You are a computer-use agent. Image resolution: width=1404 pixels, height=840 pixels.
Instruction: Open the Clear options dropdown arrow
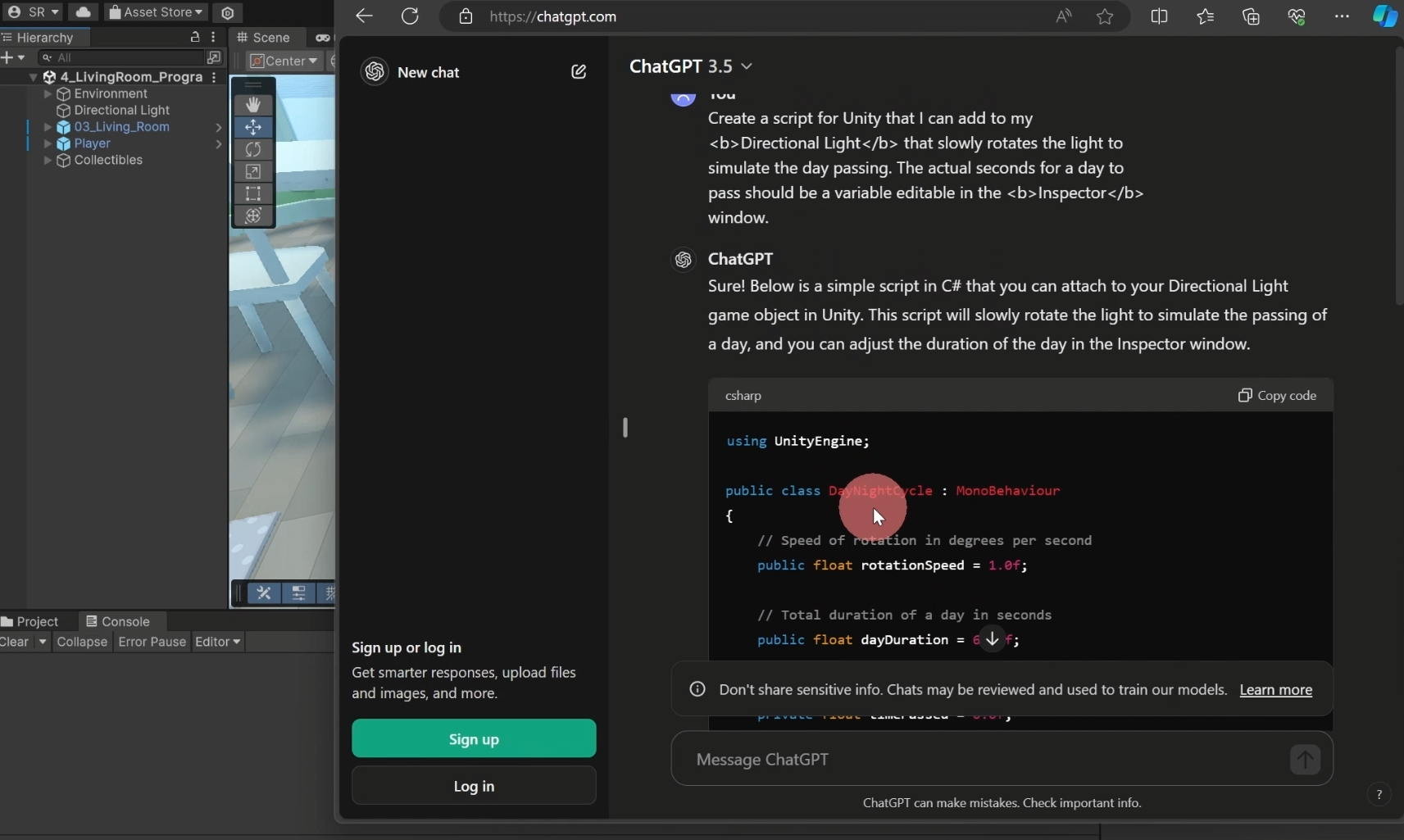pos(43,642)
